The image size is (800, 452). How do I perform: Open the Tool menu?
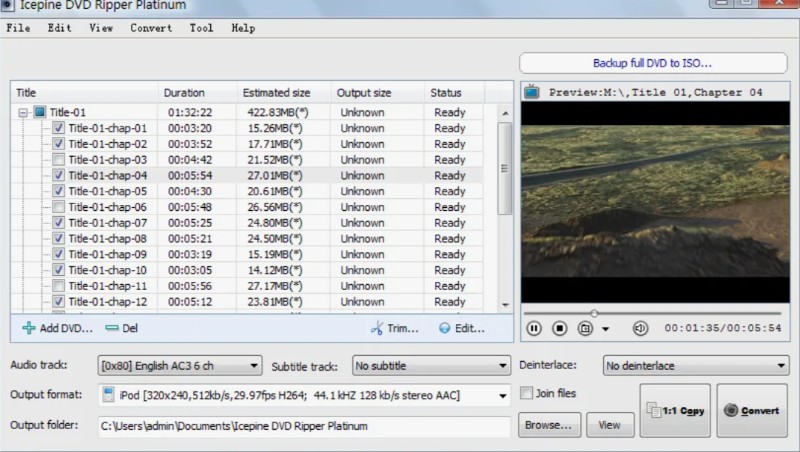(x=201, y=28)
